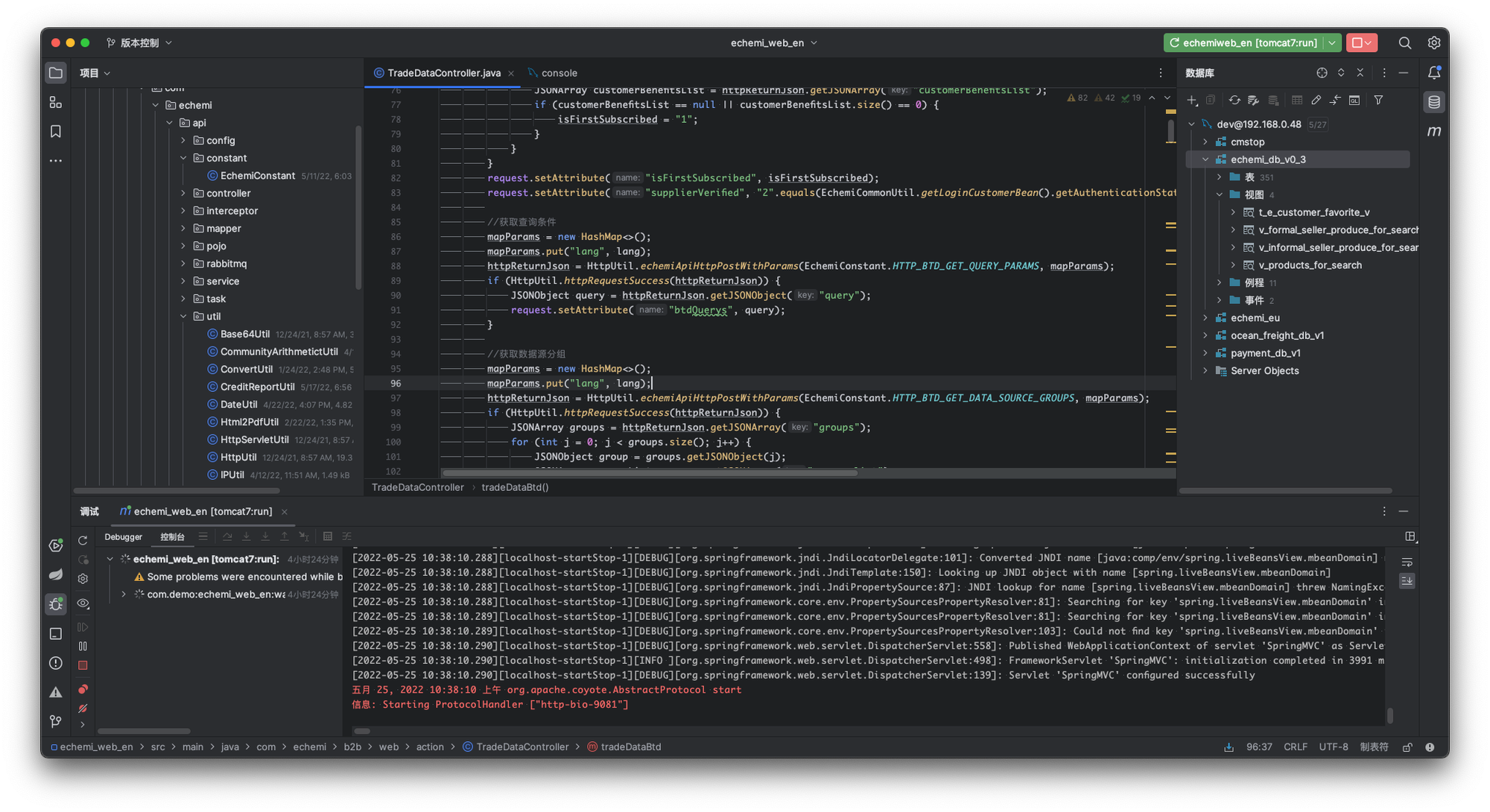Add new data source plus icon
This screenshot has width=1490, height=812.
tap(1192, 100)
